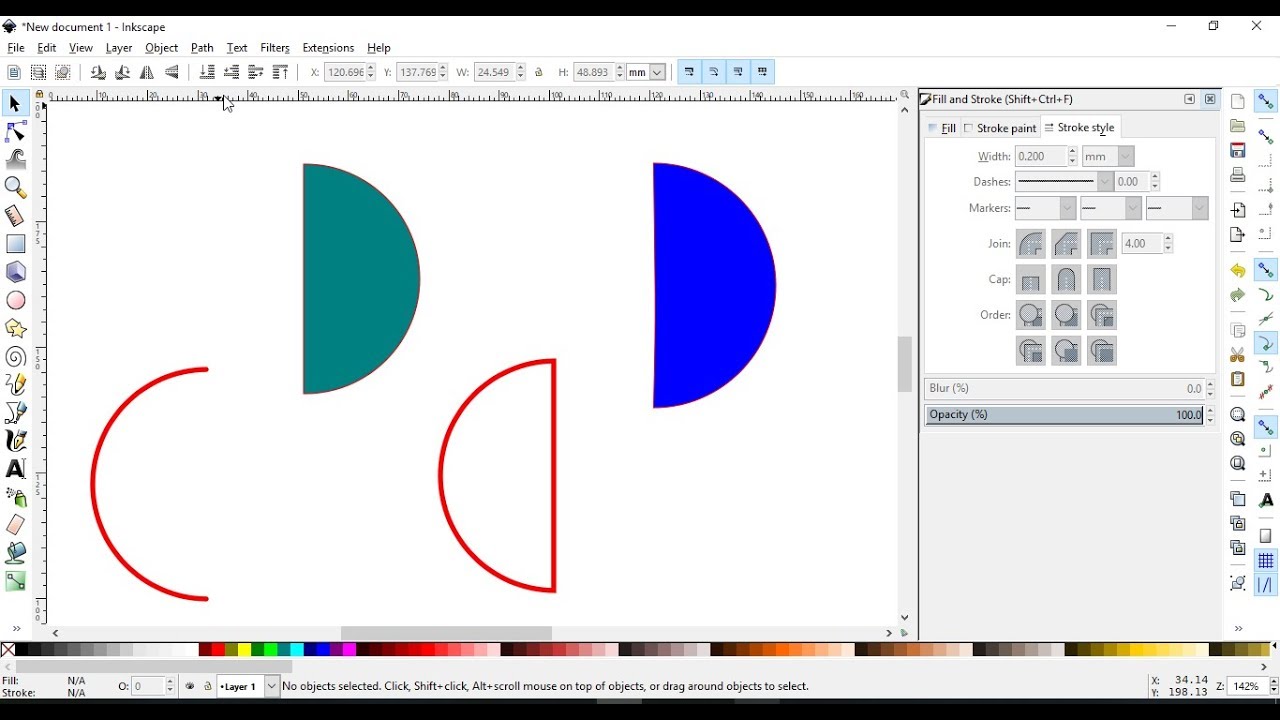Open the Object menu

[x=162, y=48]
